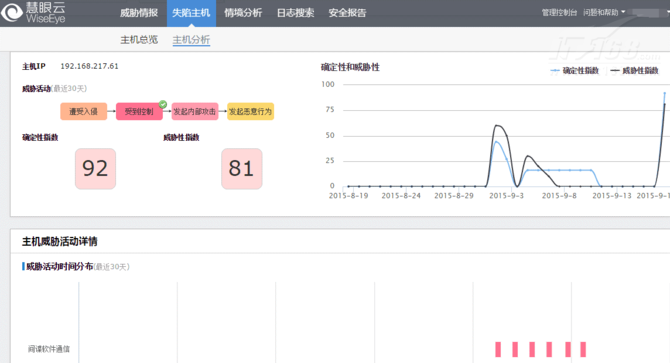Screen dimensions: 670x363
Task: Click the threat index value 81
Action: point(241,169)
